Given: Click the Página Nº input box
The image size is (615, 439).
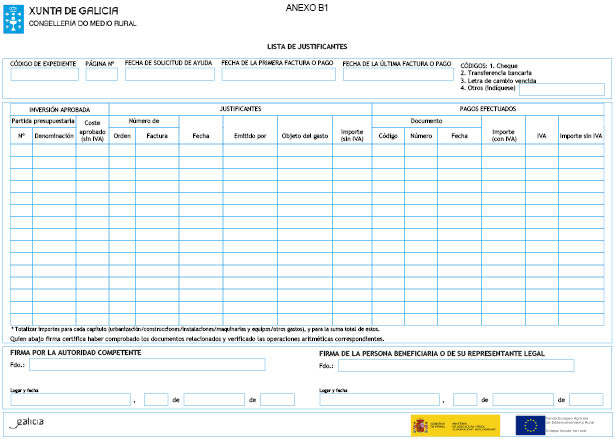Looking at the screenshot, I should click(101, 74).
